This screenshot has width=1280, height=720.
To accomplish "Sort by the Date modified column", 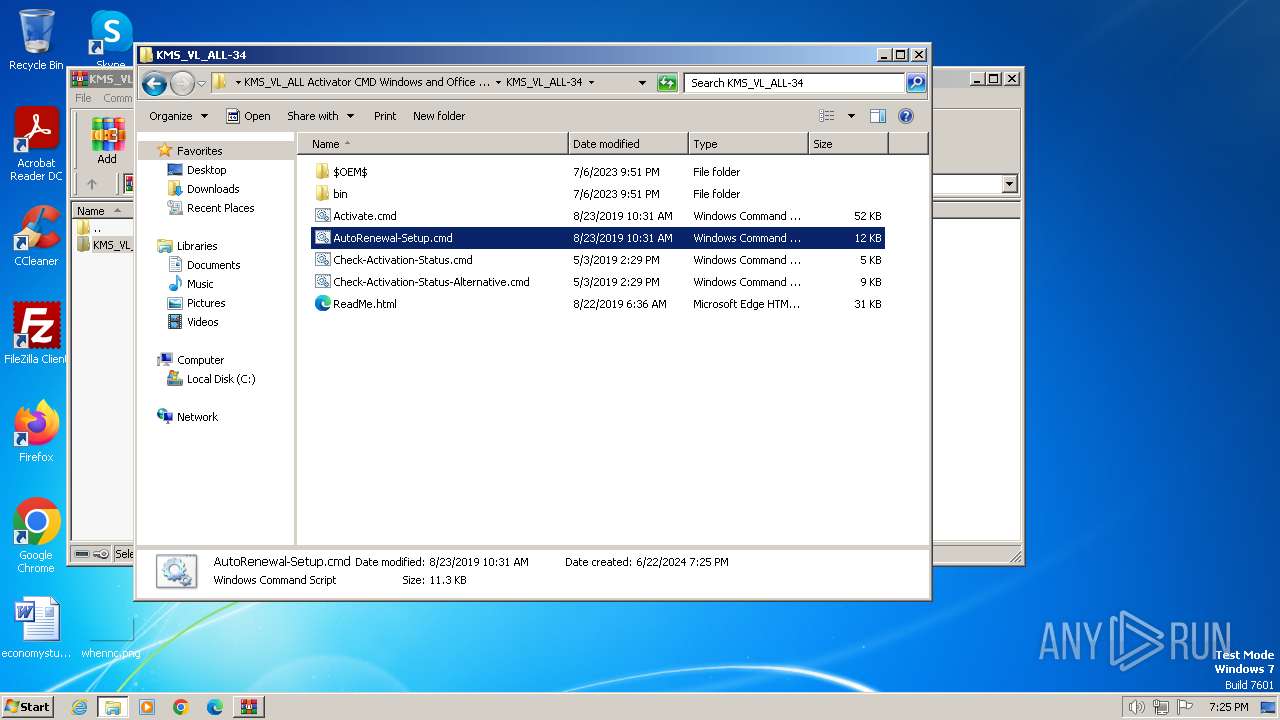I will [628, 144].
